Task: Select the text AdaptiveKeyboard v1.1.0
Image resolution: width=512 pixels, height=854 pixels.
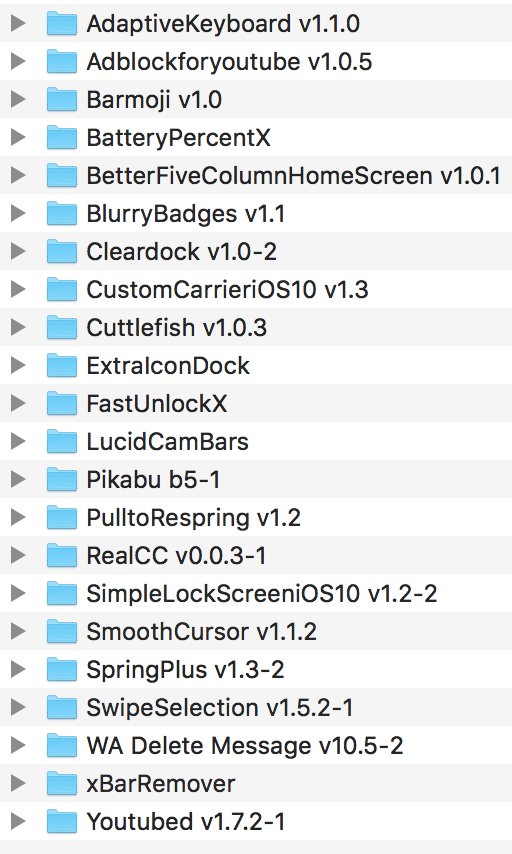Action: (223, 23)
